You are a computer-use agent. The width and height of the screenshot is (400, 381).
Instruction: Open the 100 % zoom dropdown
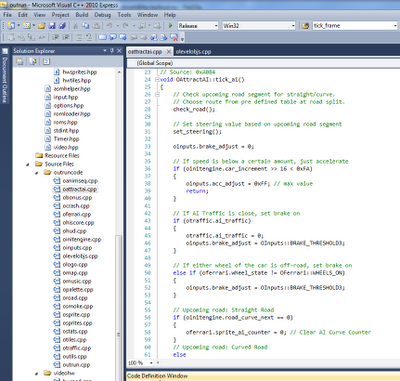pos(151,363)
